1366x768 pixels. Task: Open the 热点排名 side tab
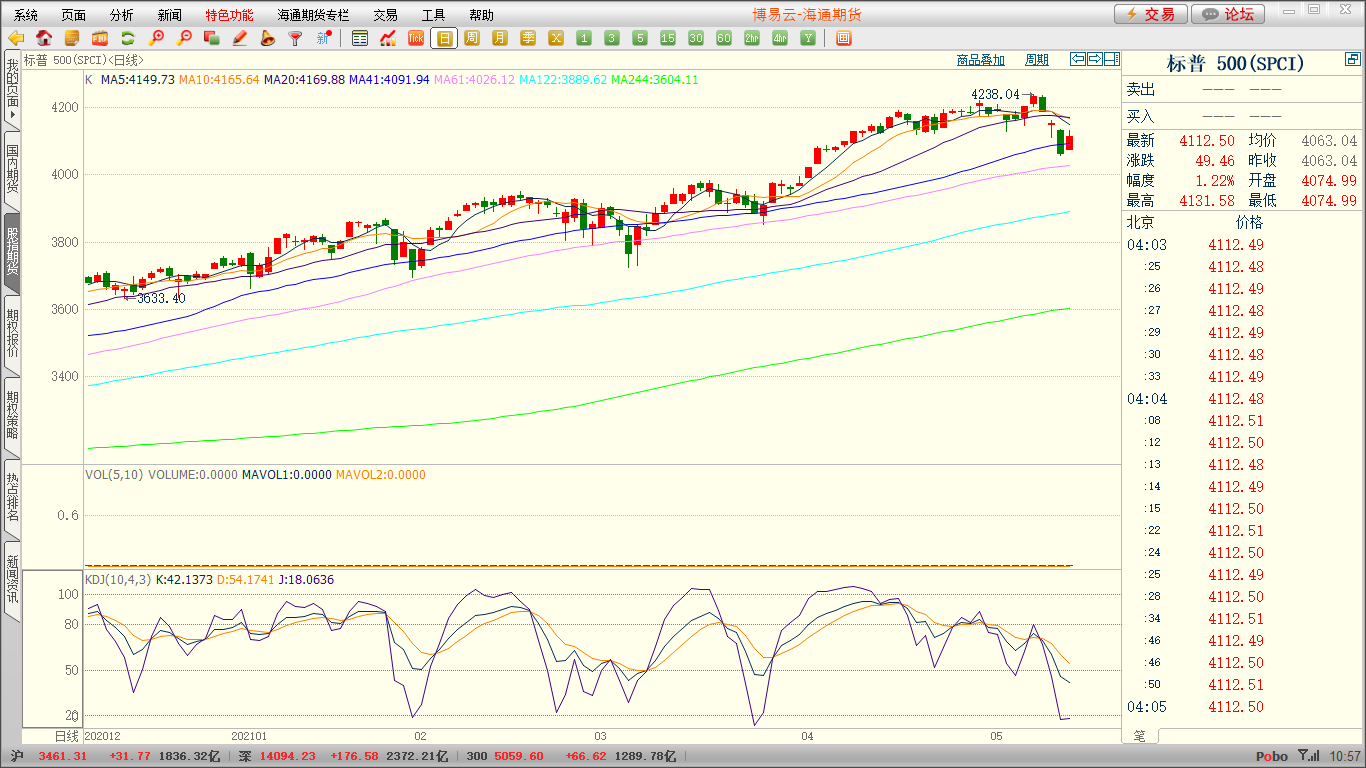coord(12,498)
